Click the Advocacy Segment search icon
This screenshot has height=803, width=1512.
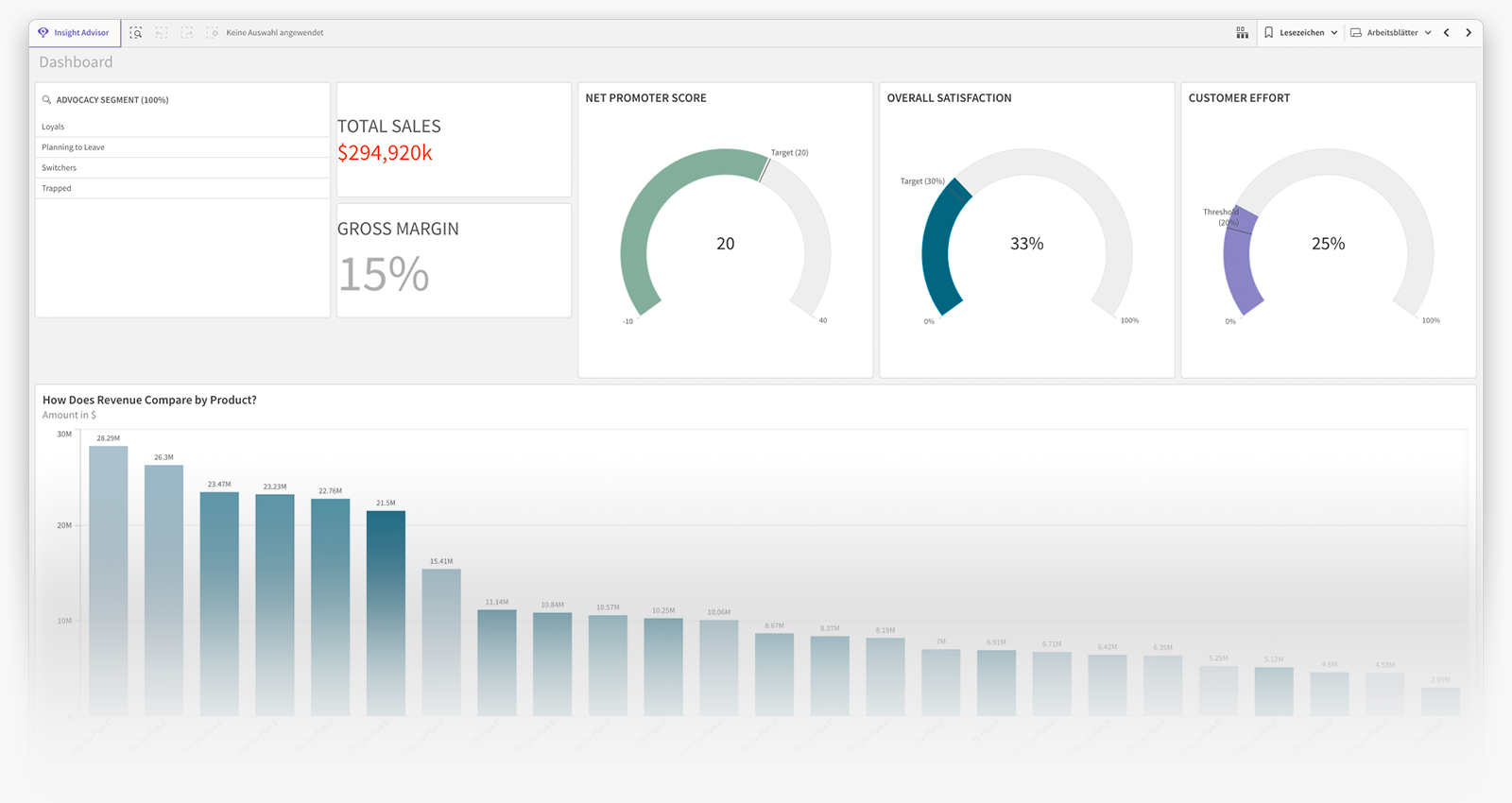tap(46, 99)
